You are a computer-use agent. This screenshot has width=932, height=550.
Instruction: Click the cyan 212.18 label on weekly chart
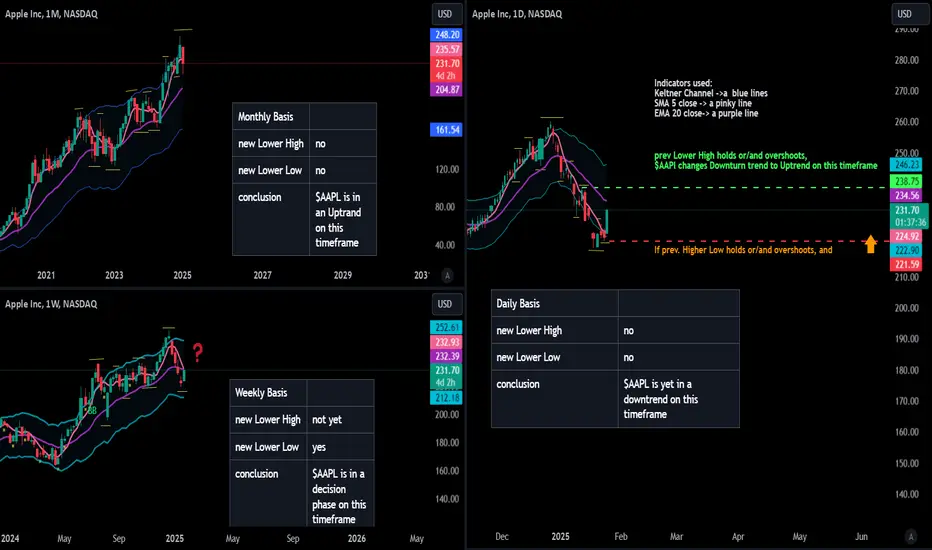click(446, 398)
